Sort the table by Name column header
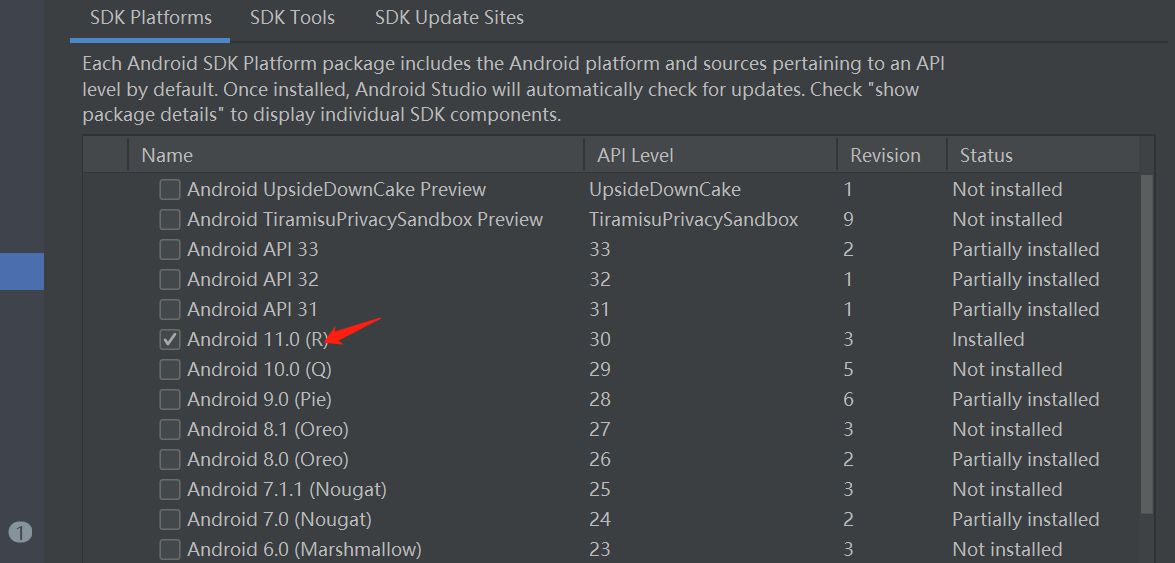Image resolution: width=1175 pixels, height=563 pixels. 356,155
